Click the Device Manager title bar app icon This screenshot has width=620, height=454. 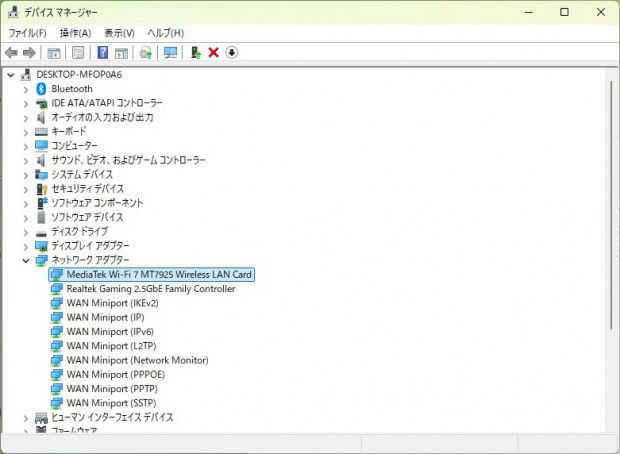point(13,12)
